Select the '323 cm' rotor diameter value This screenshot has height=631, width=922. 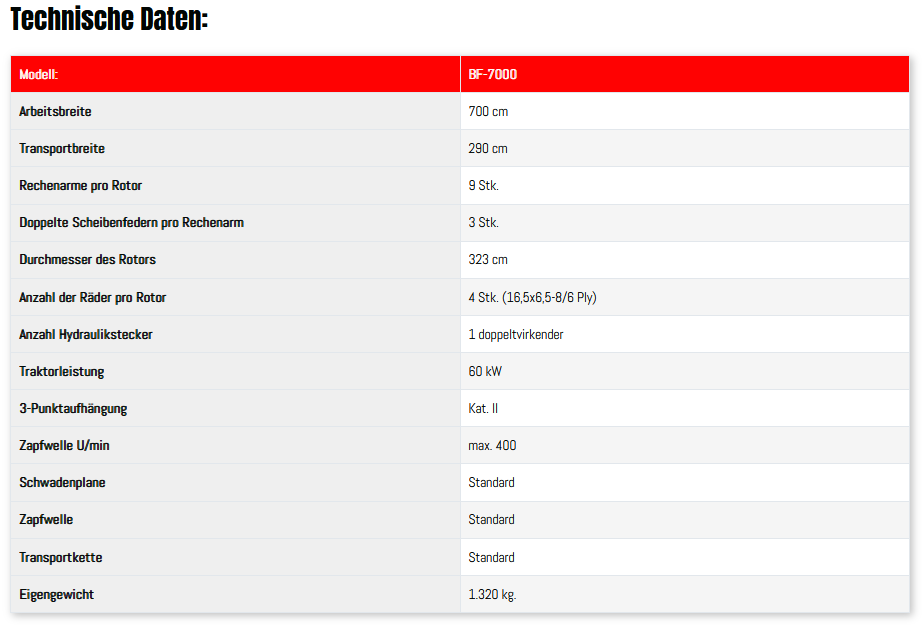point(488,259)
